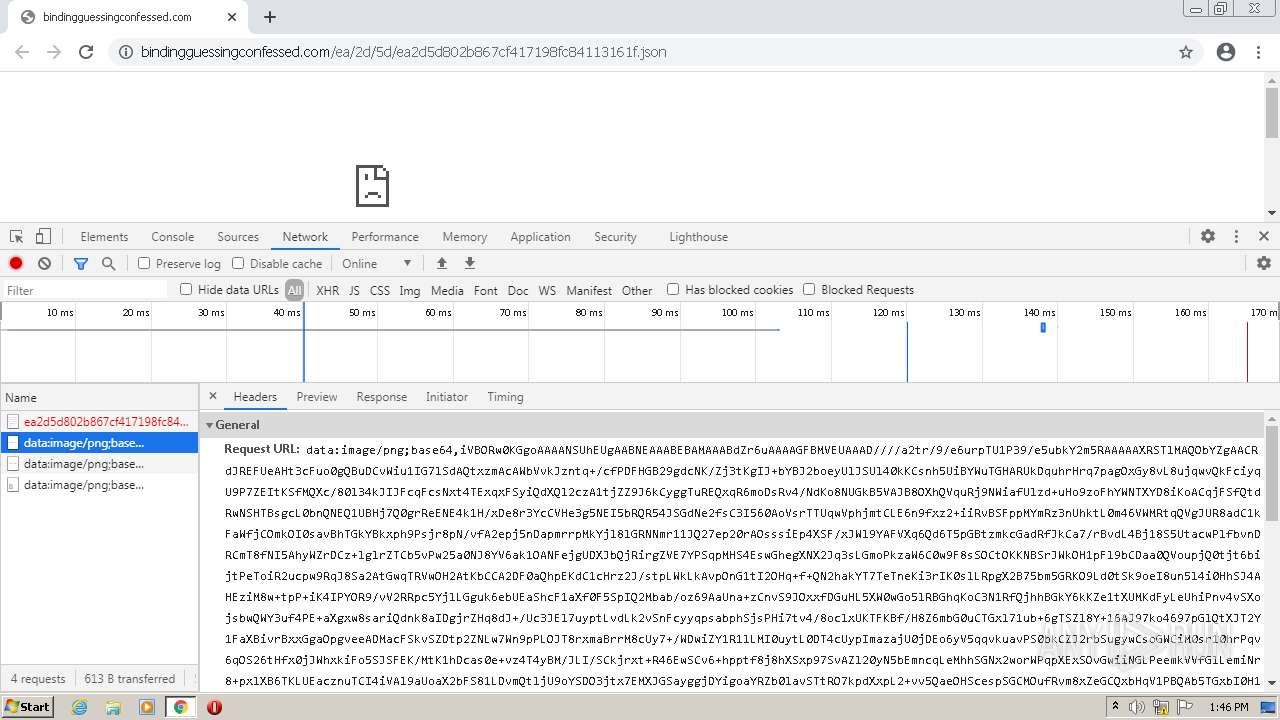The image size is (1280, 720).
Task: Open the Security tab
Action: click(x=615, y=237)
